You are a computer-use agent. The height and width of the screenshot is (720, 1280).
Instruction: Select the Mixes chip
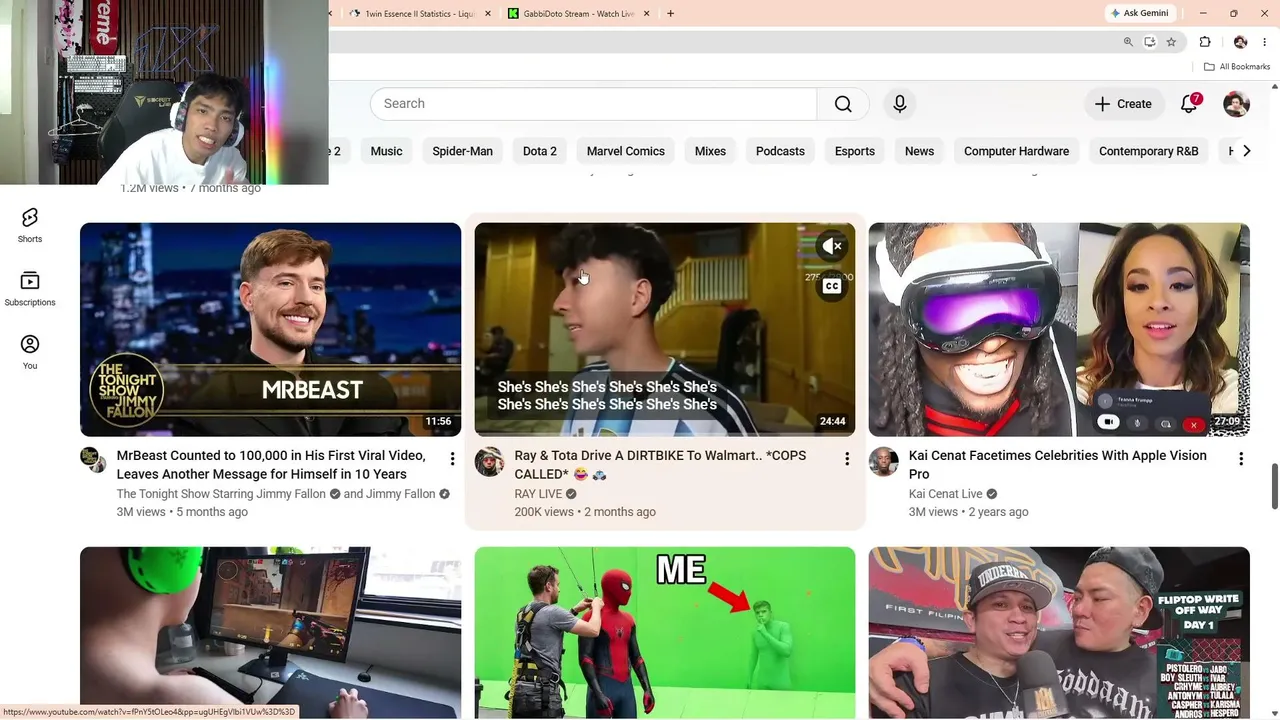coord(710,151)
